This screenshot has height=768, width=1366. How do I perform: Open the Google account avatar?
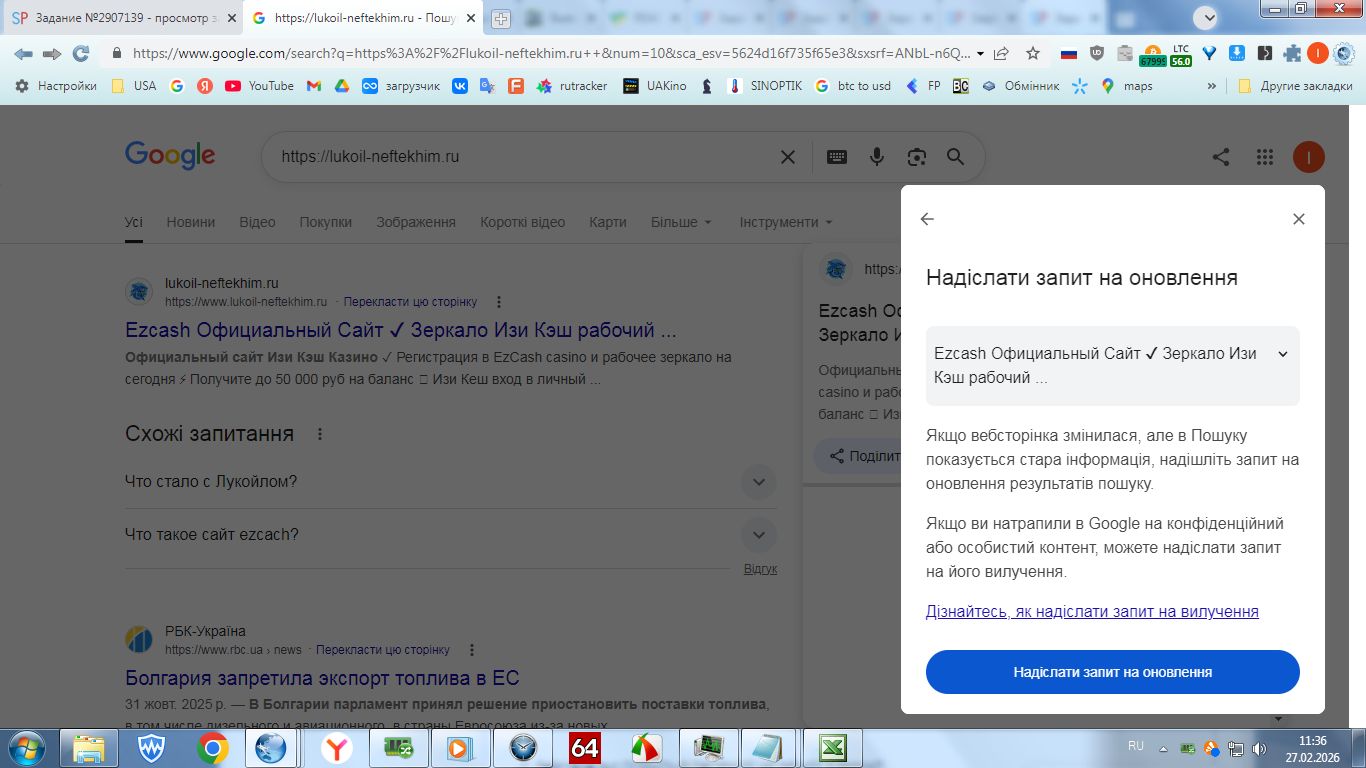point(1309,157)
